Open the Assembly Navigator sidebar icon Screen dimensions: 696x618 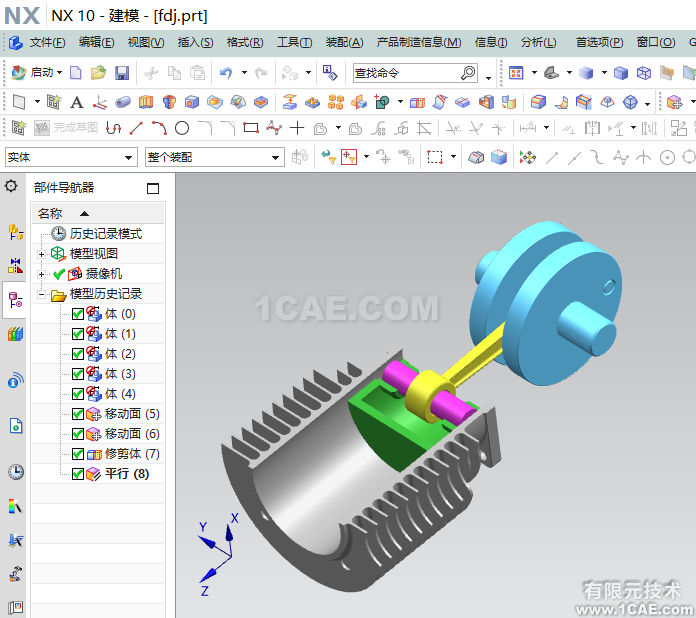[x=16, y=231]
